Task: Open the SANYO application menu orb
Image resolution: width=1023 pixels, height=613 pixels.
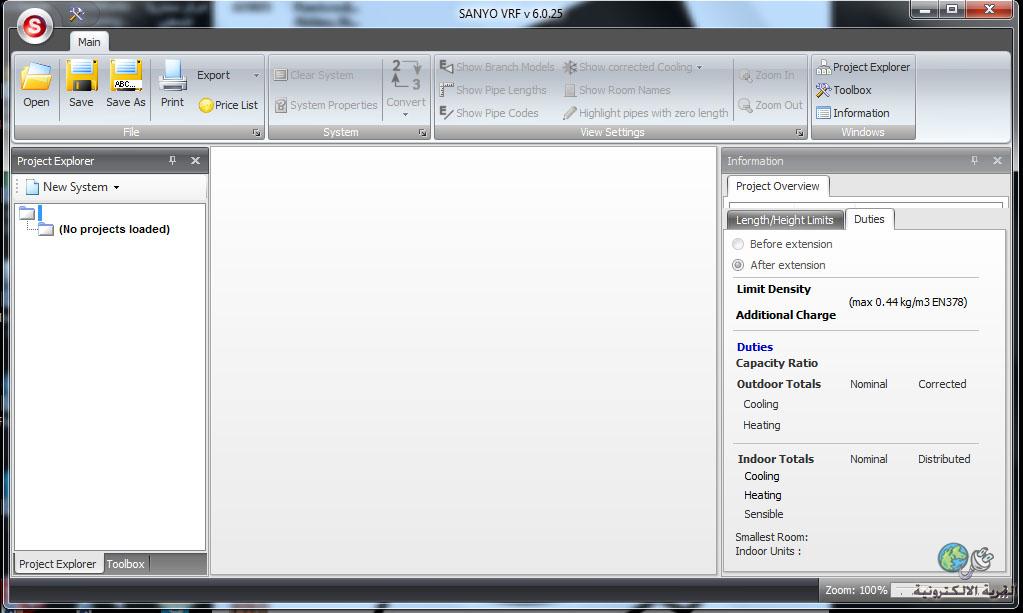Action: point(35,27)
